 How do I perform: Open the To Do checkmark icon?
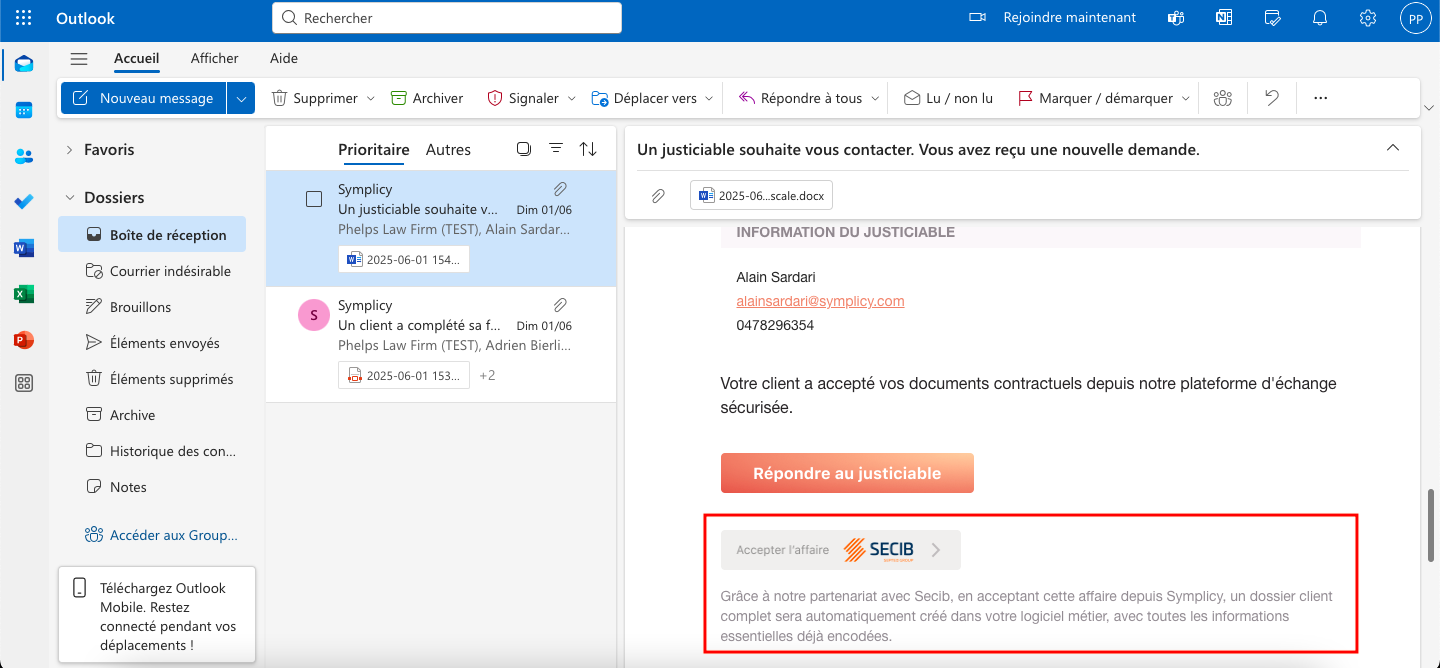(x=24, y=202)
